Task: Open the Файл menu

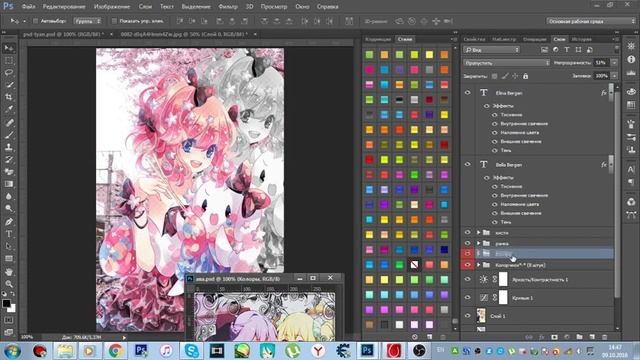Action: (28, 7)
